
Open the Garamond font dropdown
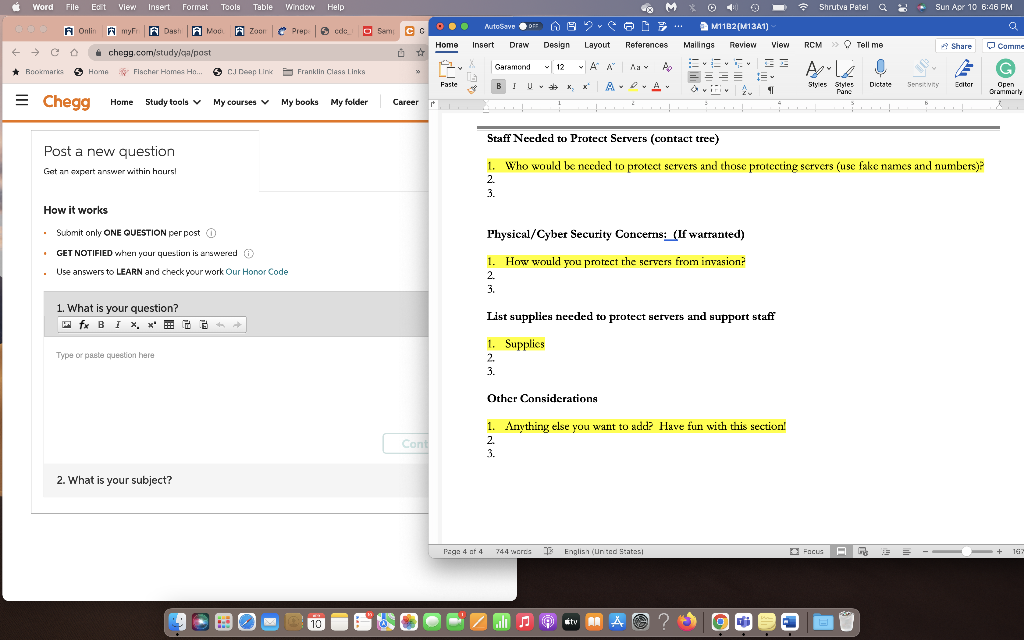pos(546,66)
